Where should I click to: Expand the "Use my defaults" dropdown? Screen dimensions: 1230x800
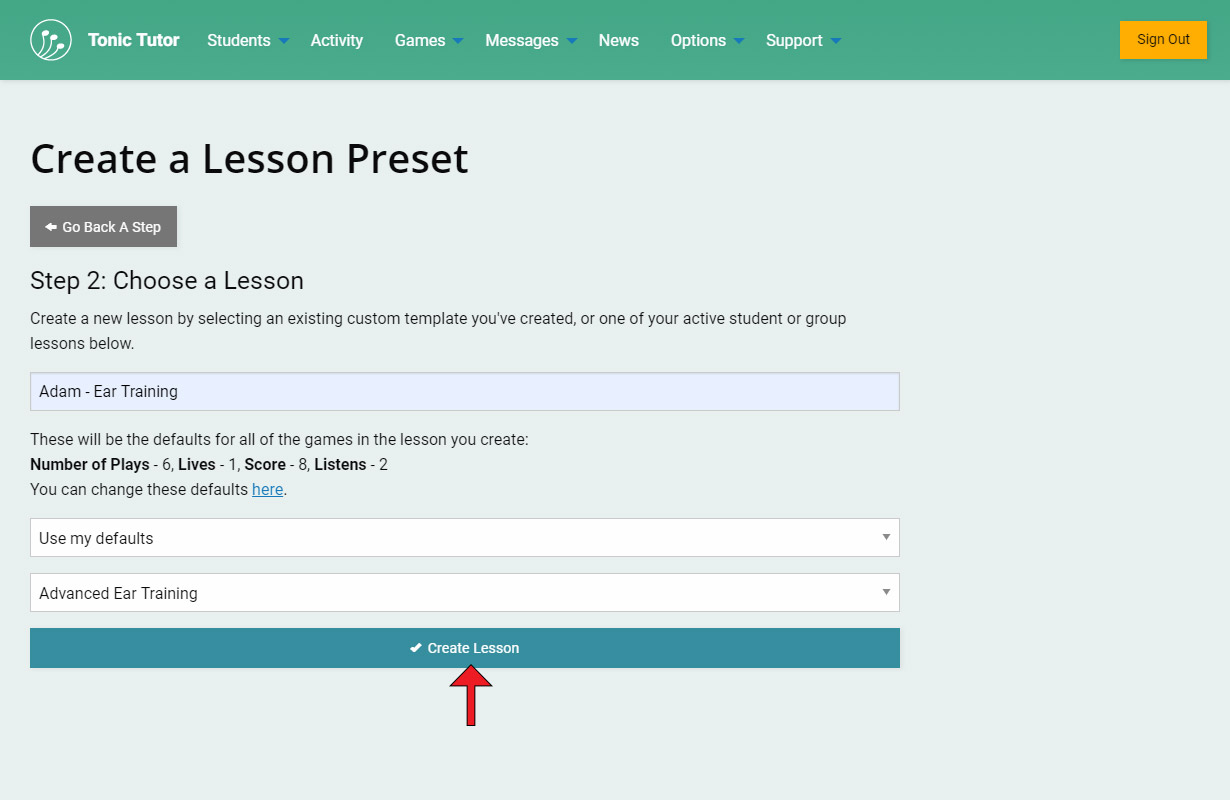[x=464, y=538]
